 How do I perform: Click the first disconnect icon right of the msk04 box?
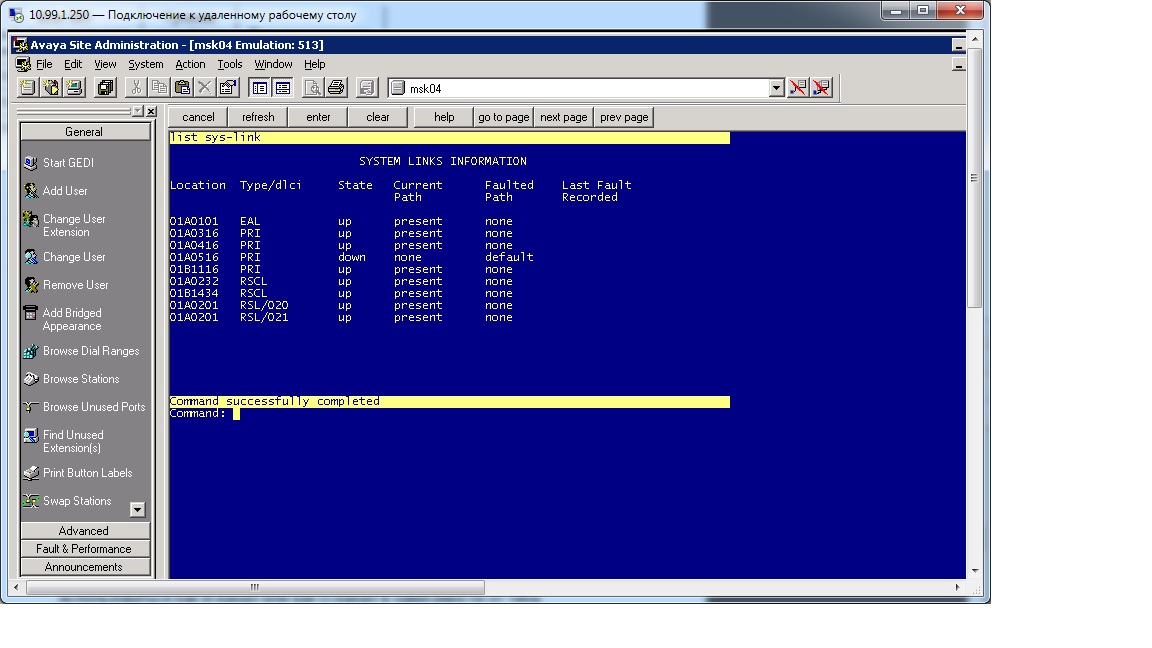[798, 88]
